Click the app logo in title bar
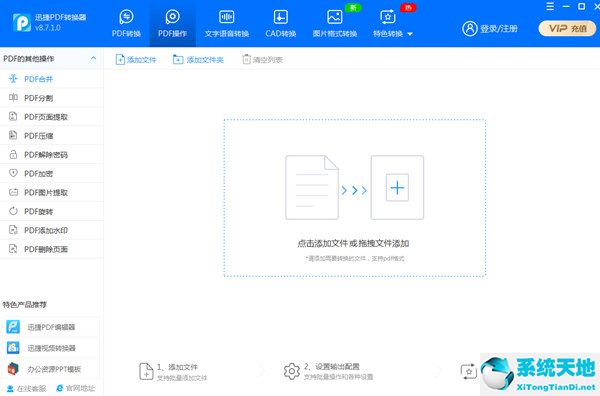Viewport: 600px width, 396px height. coord(22,22)
